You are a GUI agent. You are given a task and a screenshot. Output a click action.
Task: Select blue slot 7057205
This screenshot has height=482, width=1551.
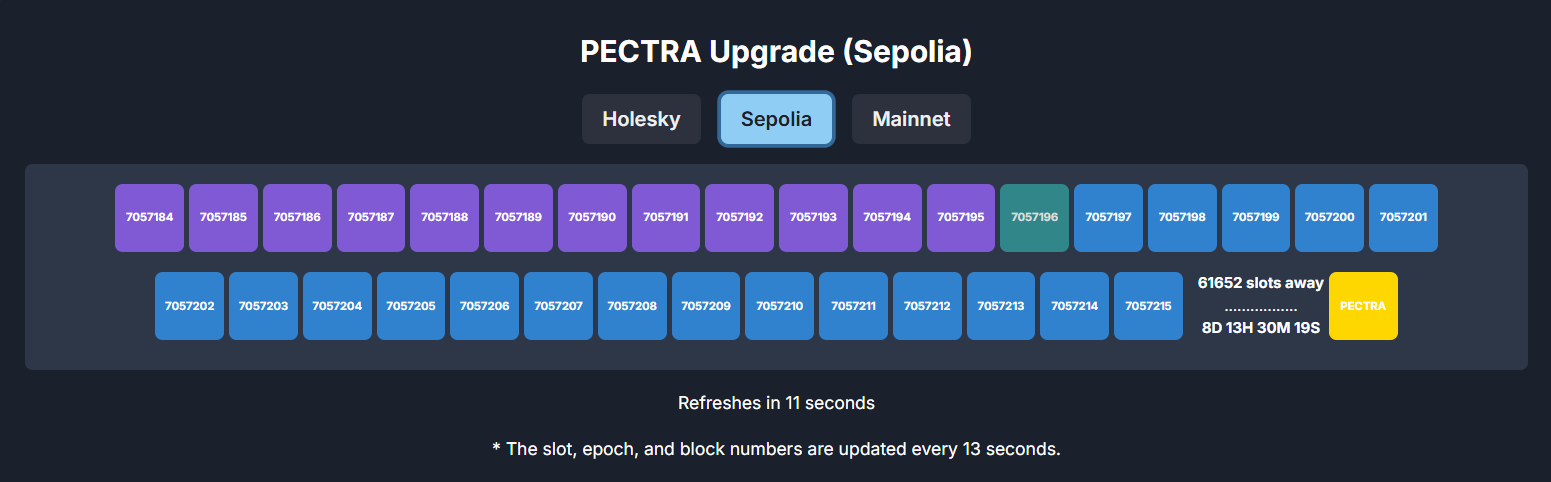(411, 306)
